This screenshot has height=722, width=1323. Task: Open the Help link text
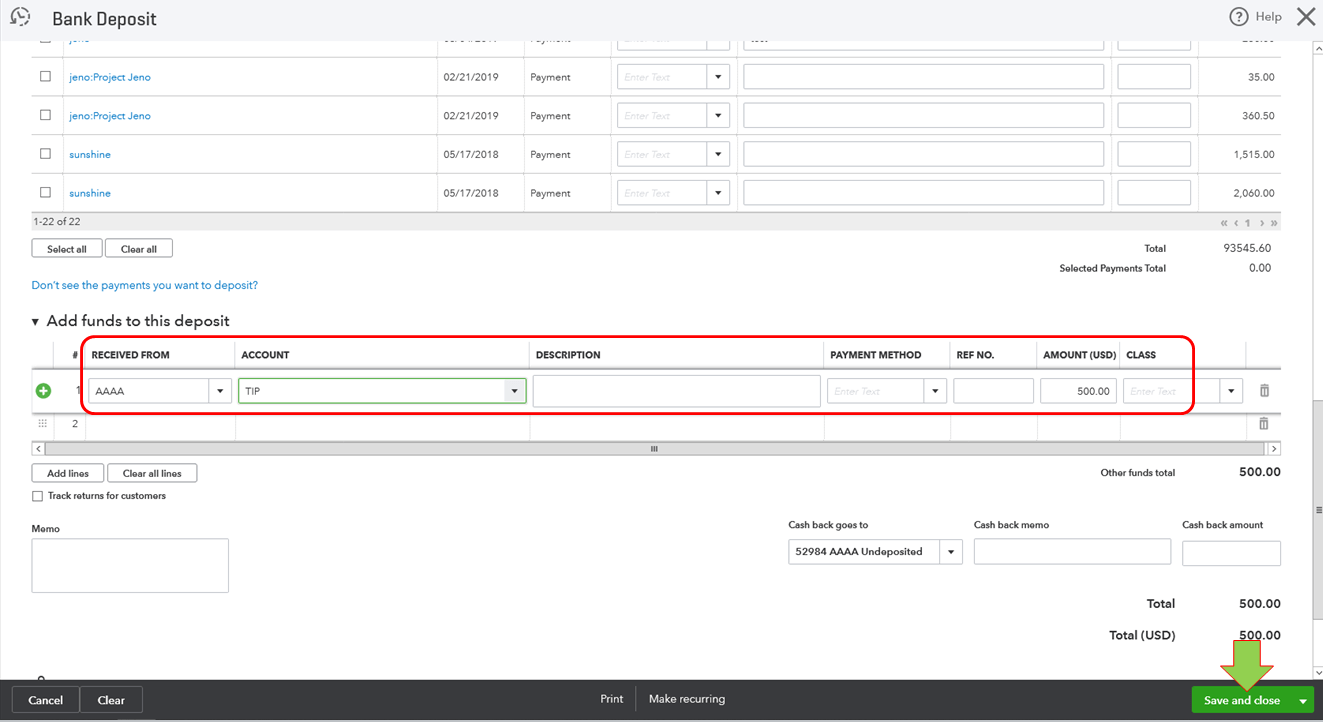(x=1269, y=17)
